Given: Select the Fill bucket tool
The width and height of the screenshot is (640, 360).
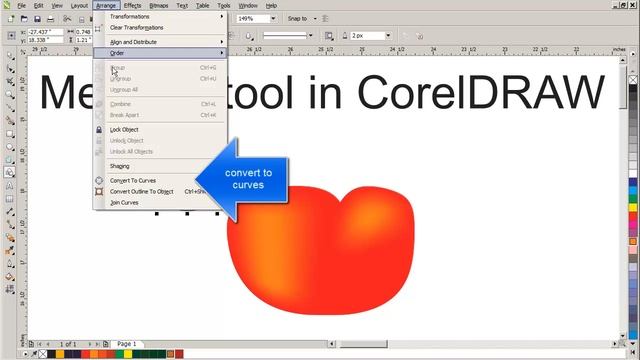Looking at the screenshot, I should click(10, 277).
